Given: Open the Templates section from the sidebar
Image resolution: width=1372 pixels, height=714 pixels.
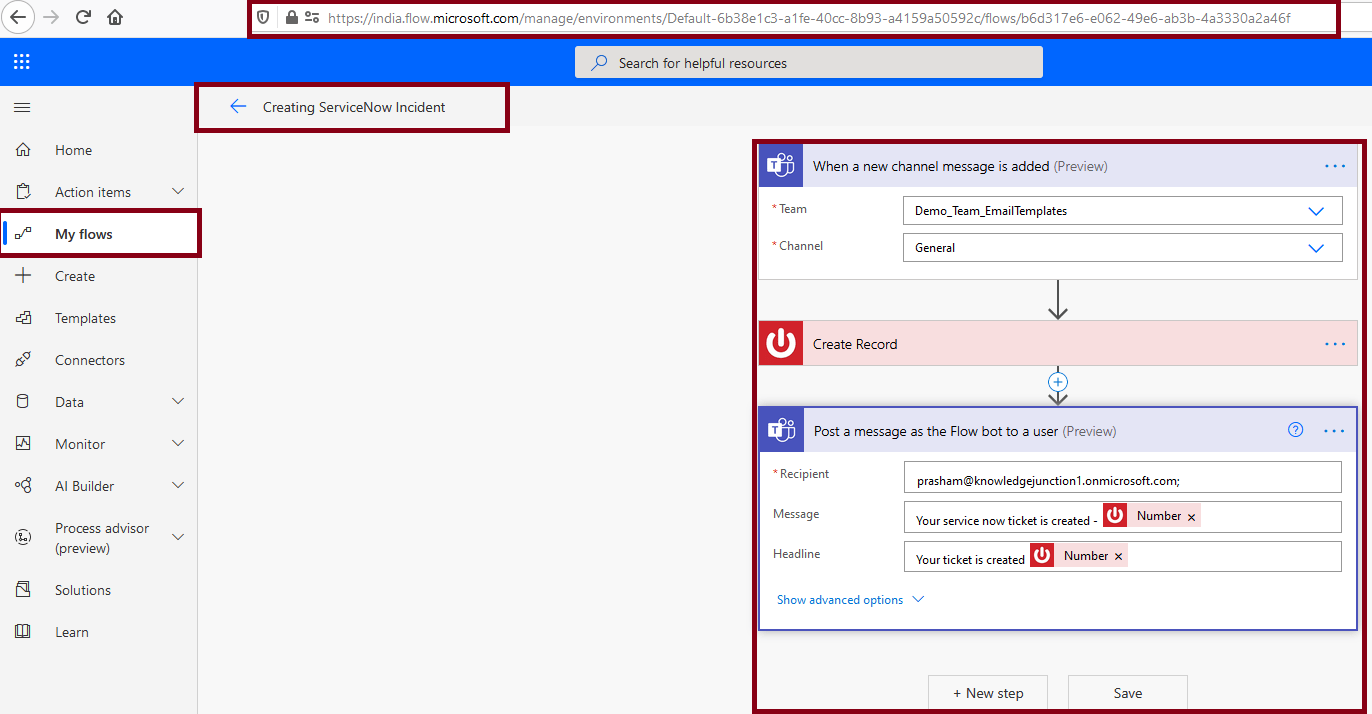Looking at the screenshot, I should tap(86, 317).
